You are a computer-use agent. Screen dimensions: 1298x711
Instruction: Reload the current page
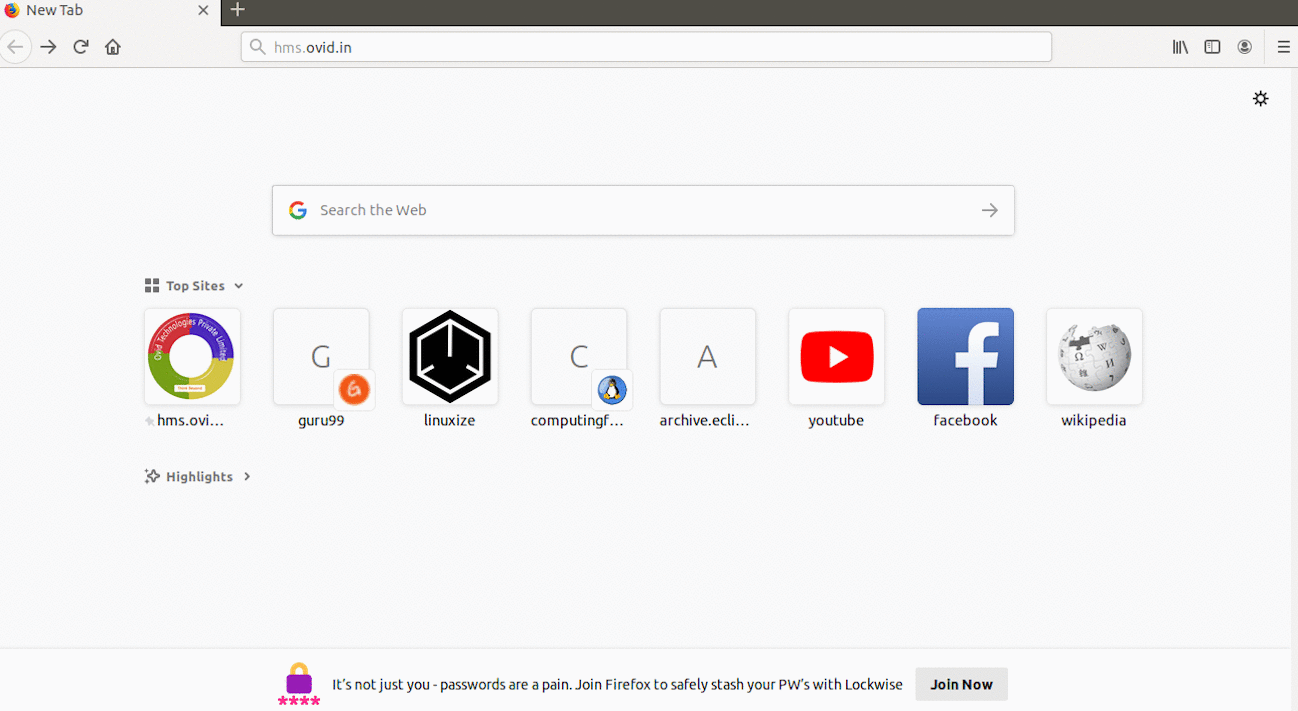(x=81, y=47)
